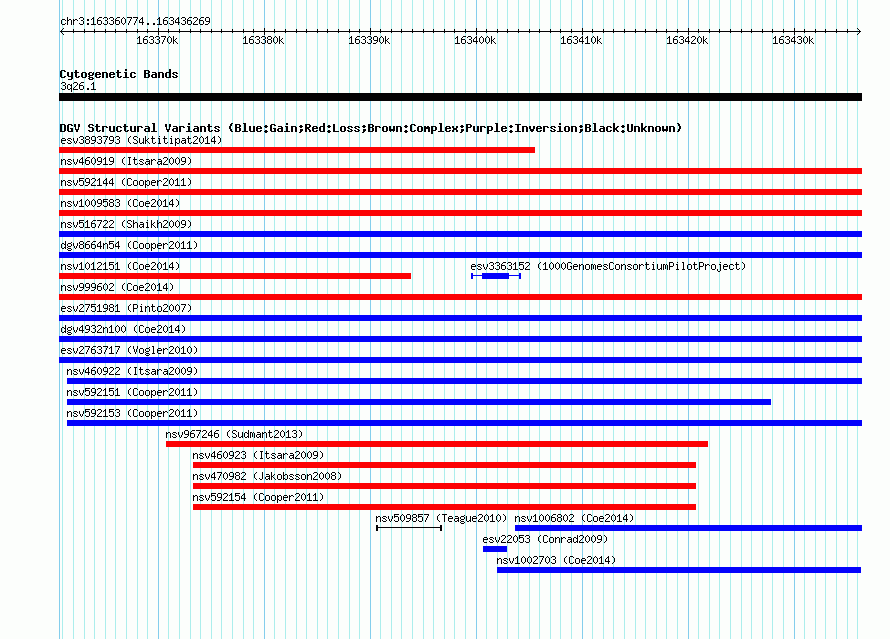Click the nsv592151 blue gain bar

(x=419, y=402)
